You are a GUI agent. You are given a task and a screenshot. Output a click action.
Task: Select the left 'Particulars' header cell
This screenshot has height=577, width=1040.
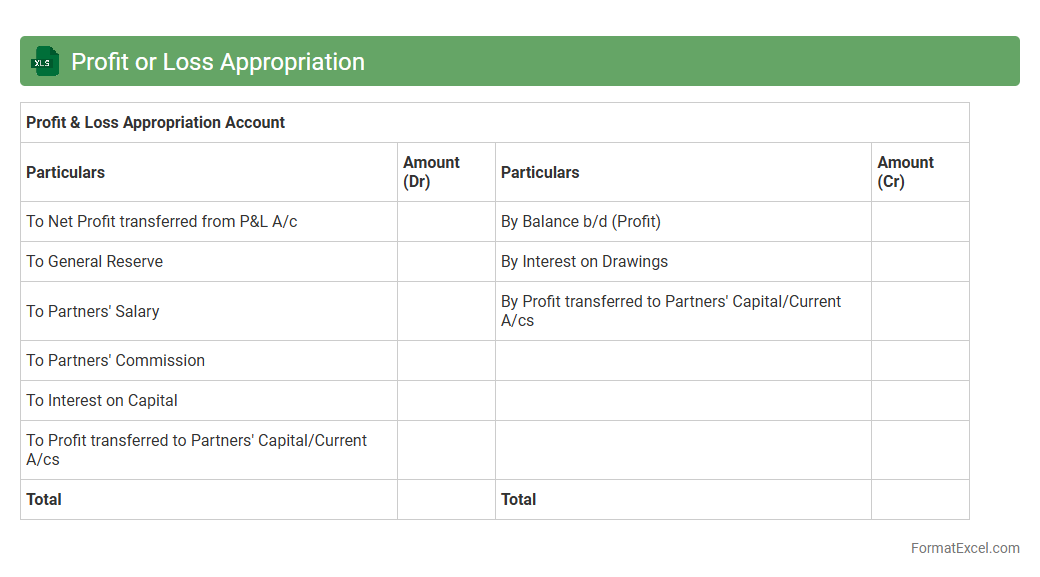click(x=66, y=172)
